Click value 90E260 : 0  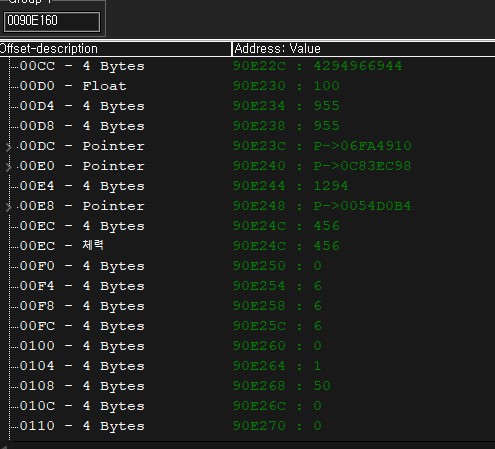(x=277, y=346)
